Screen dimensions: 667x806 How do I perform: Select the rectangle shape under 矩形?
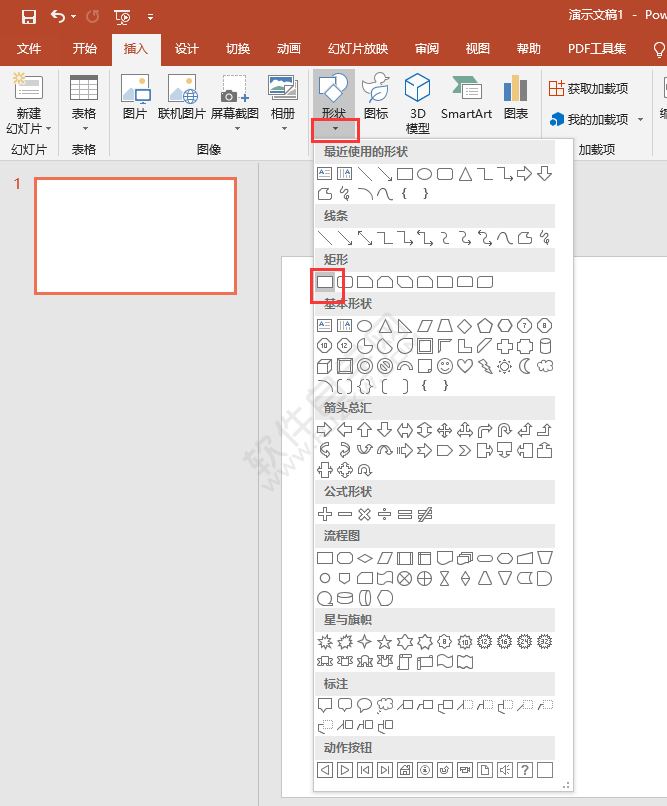(325, 282)
